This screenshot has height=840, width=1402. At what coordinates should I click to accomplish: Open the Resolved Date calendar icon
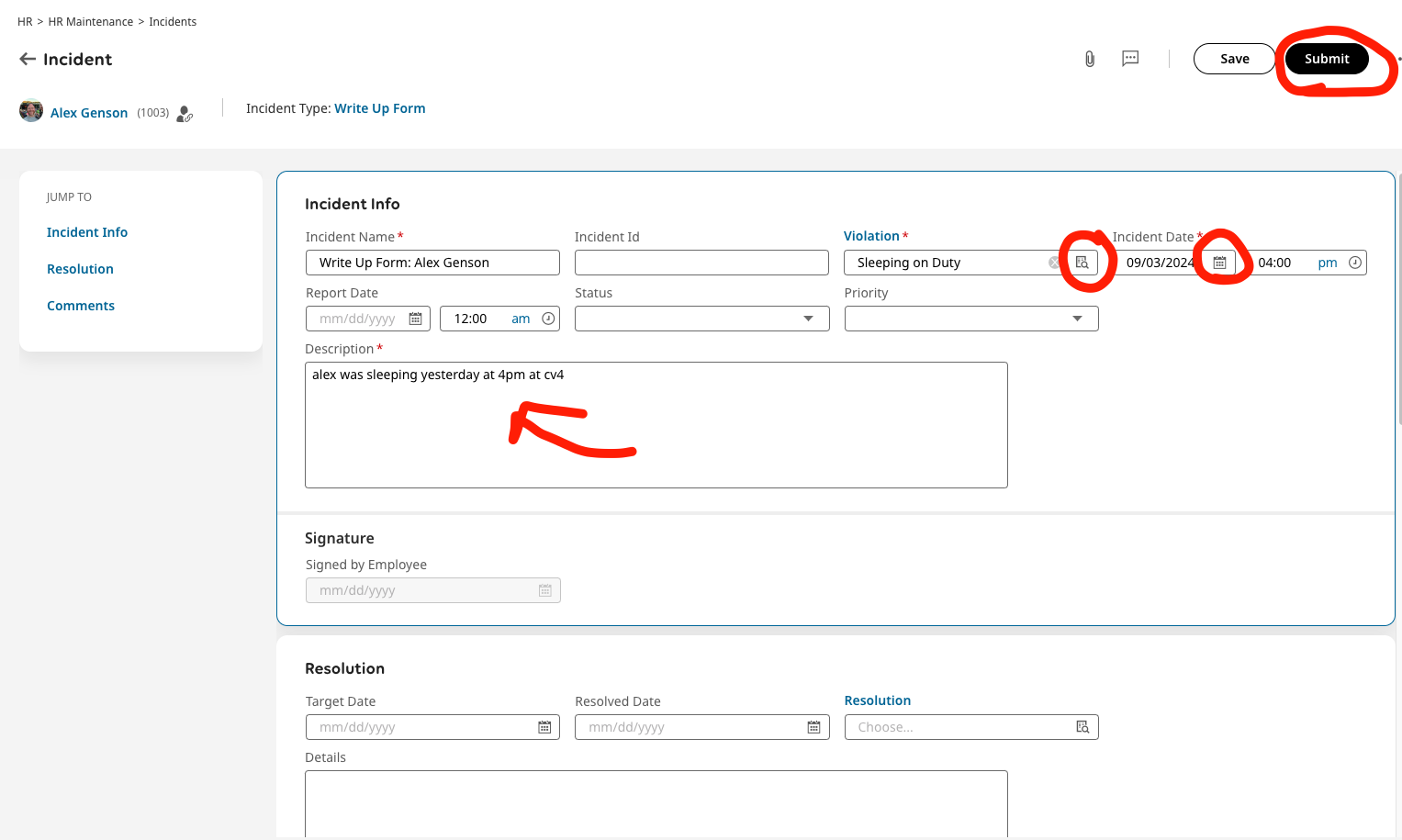point(813,727)
